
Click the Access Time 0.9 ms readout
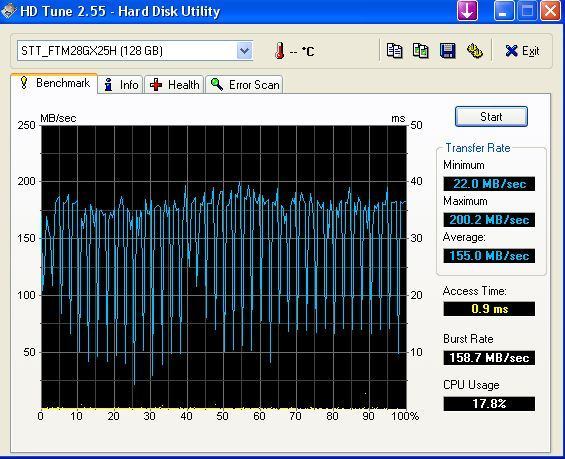click(x=489, y=309)
